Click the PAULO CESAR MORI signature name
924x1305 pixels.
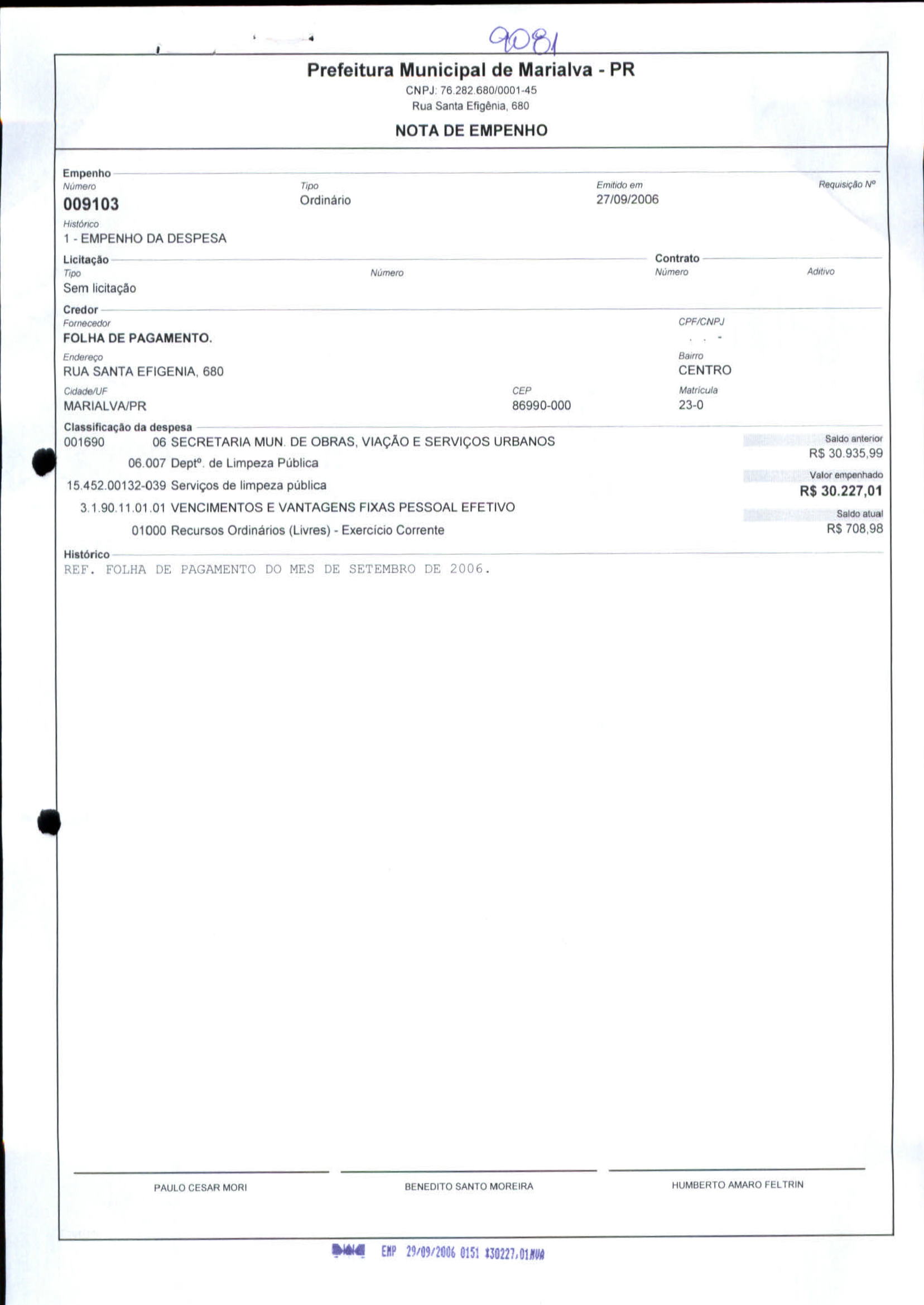[200, 1188]
